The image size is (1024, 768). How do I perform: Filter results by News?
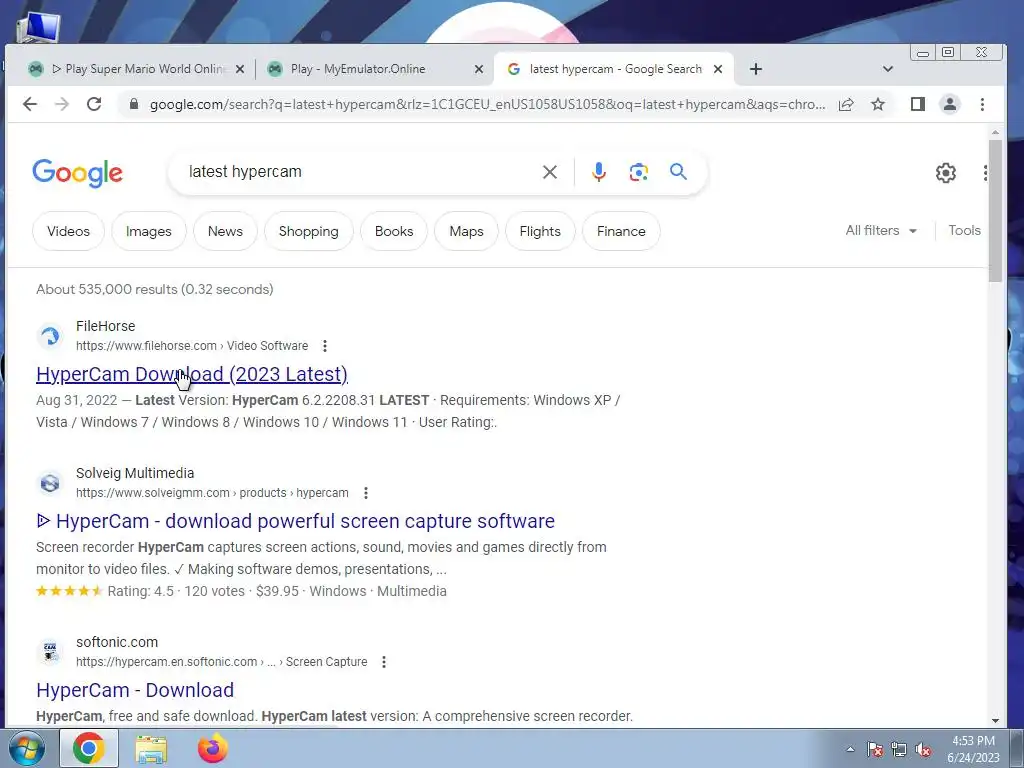[225, 231]
